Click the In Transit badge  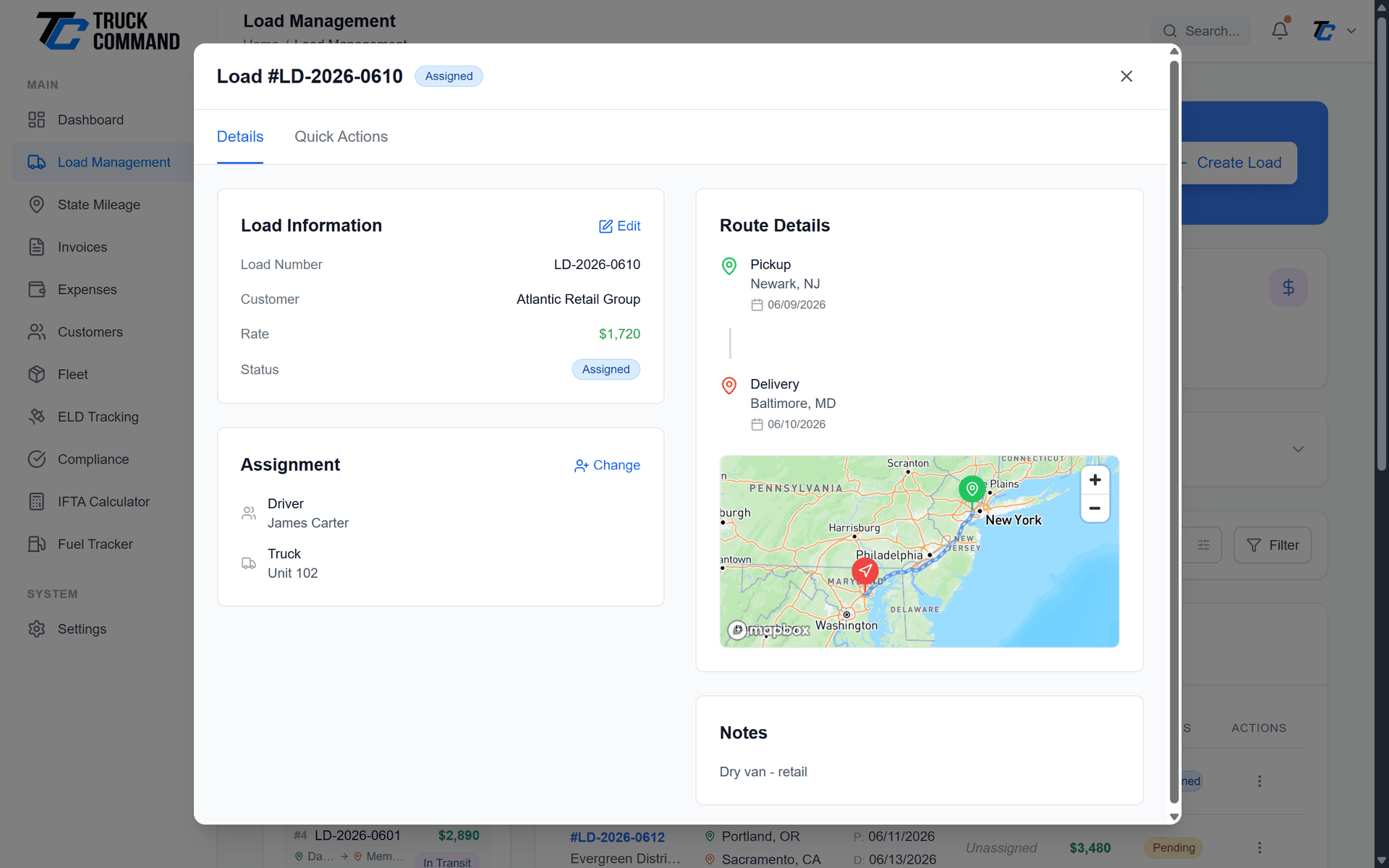point(447,861)
